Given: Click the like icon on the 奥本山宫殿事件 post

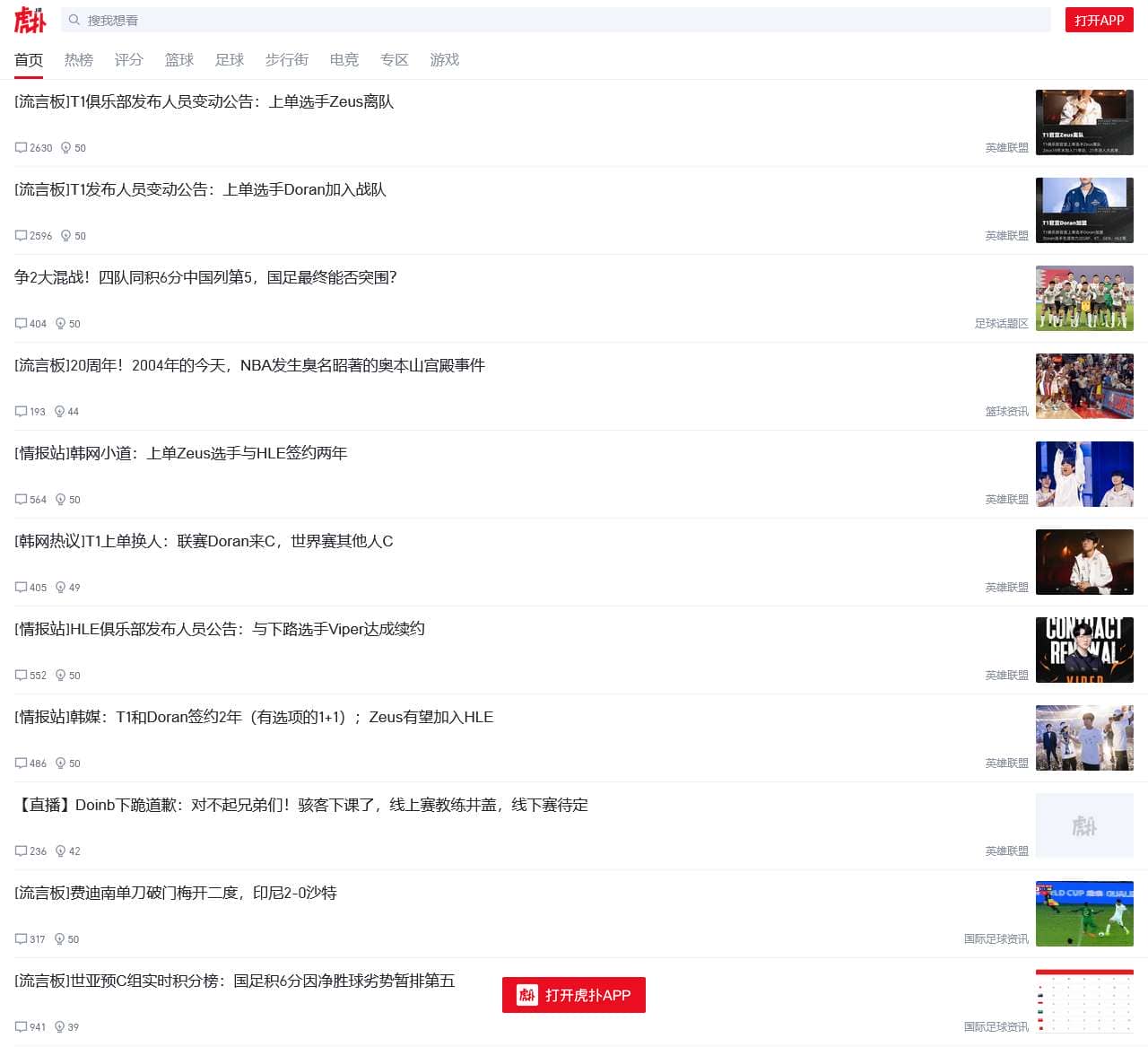Looking at the screenshot, I should pyautogui.click(x=60, y=411).
